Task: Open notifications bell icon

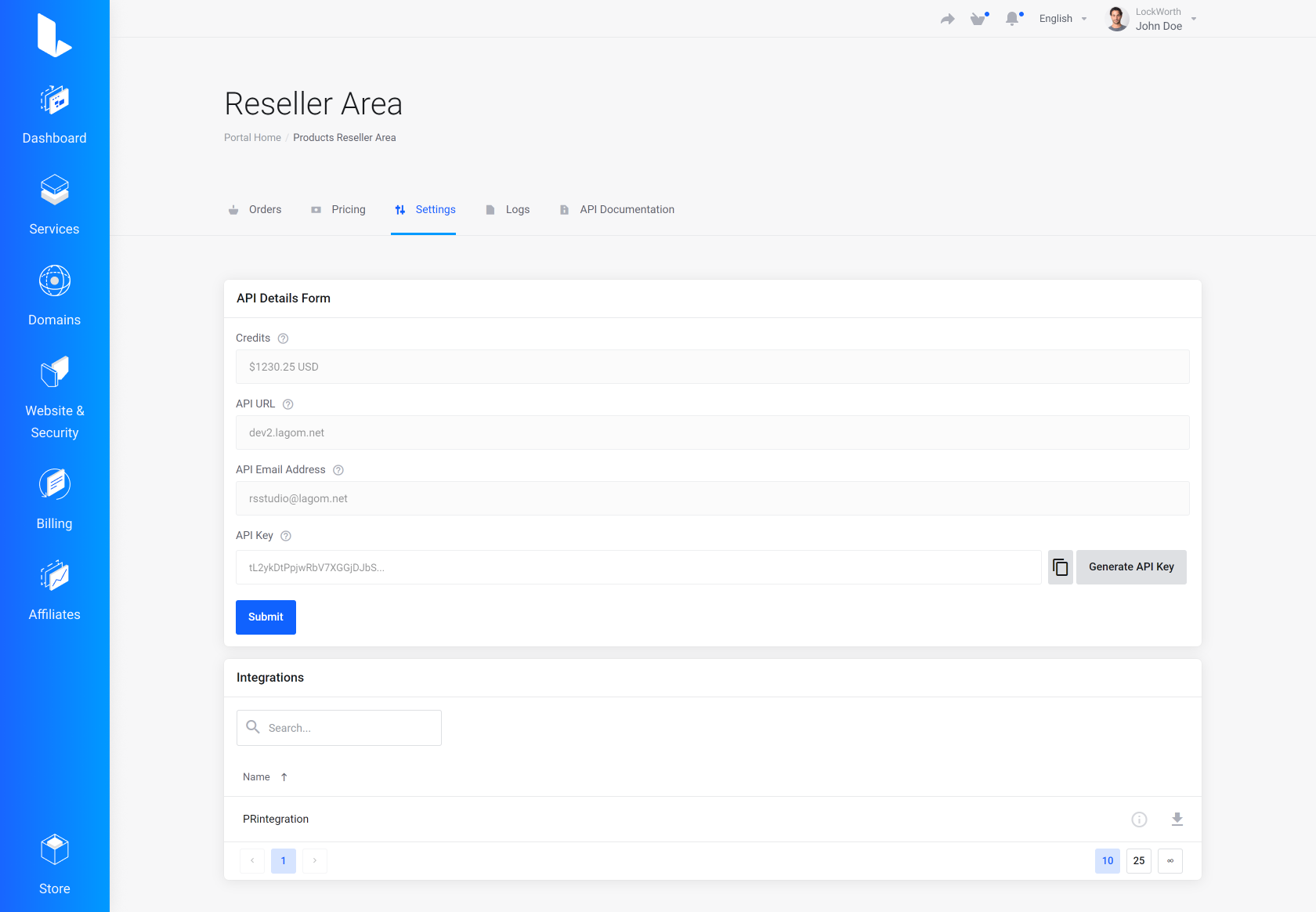Action: pos(1013,19)
